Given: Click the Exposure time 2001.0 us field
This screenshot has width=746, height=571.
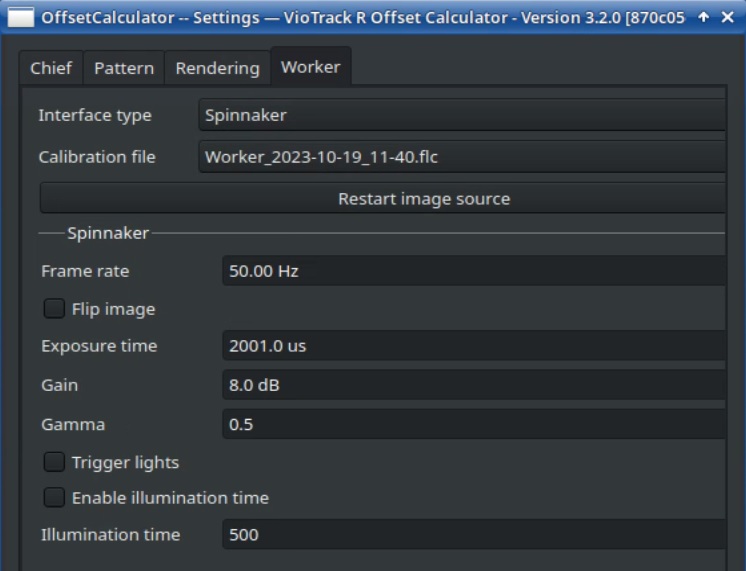Looking at the screenshot, I should click(472, 346).
